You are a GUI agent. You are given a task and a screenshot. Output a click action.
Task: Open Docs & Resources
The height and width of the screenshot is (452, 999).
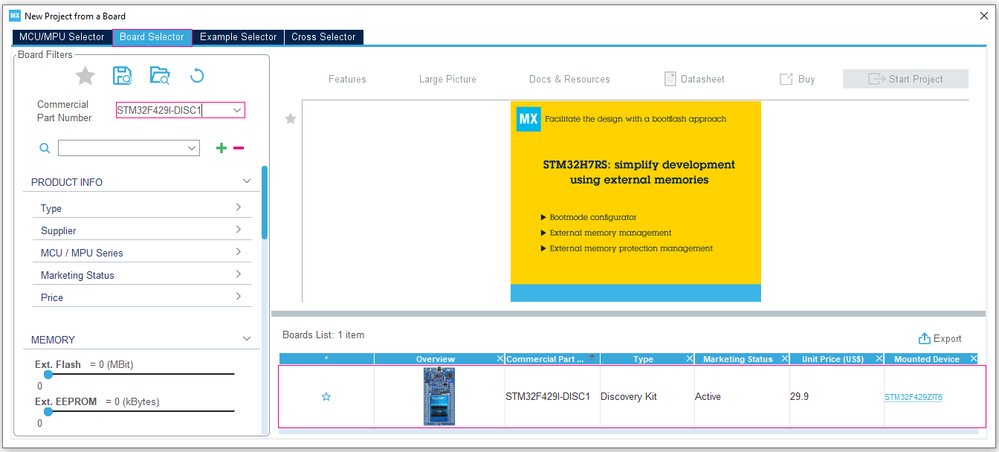(570, 79)
